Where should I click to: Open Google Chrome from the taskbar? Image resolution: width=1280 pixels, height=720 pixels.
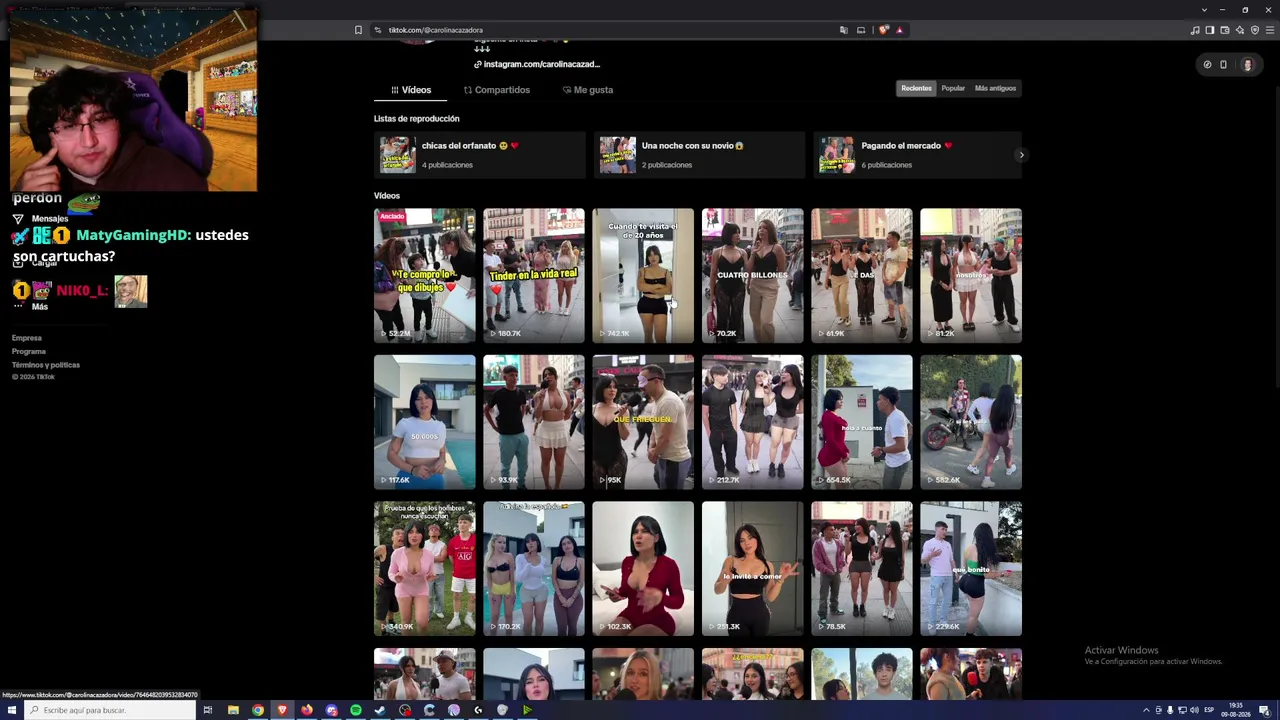(x=258, y=710)
